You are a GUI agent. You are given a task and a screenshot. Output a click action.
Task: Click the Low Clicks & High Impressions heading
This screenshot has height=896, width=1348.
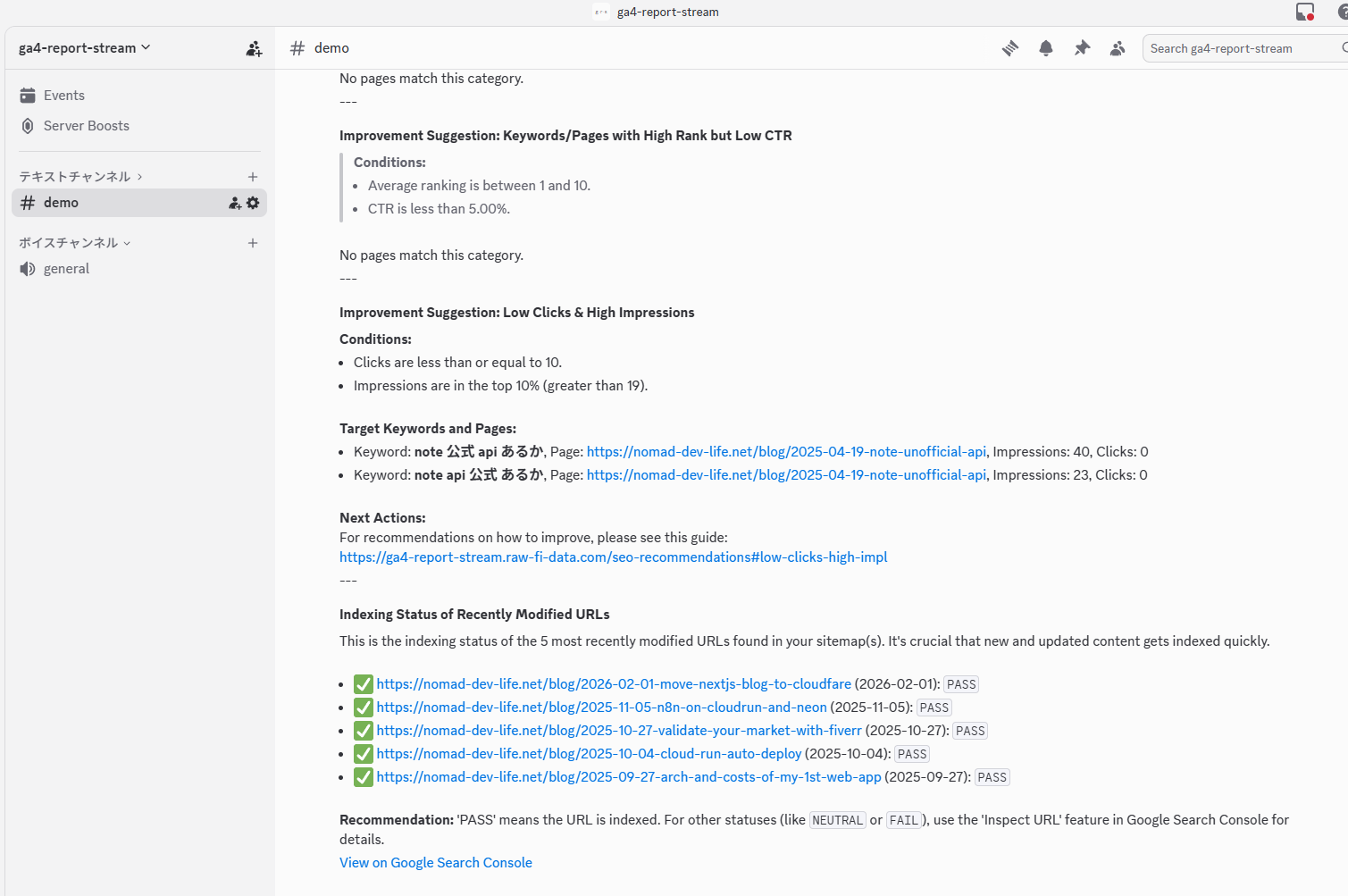pyautogui.click(x=516, y=313)
